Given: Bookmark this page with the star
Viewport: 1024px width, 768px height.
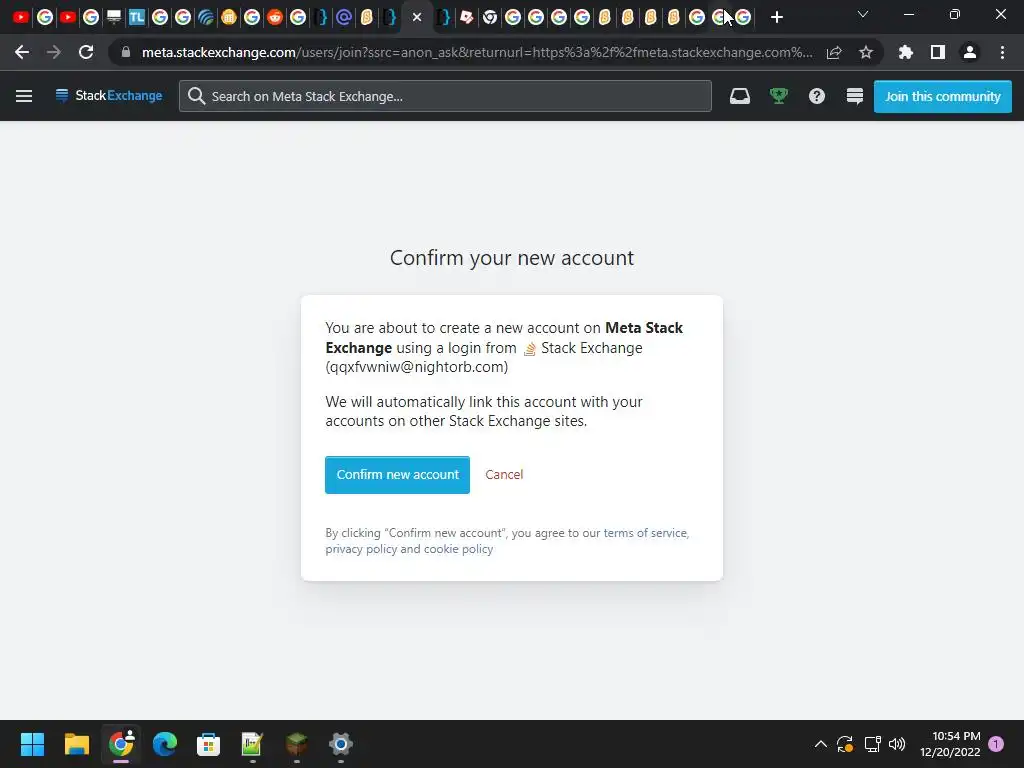Looking at the screenshot, I should click(x=866, y=52).
